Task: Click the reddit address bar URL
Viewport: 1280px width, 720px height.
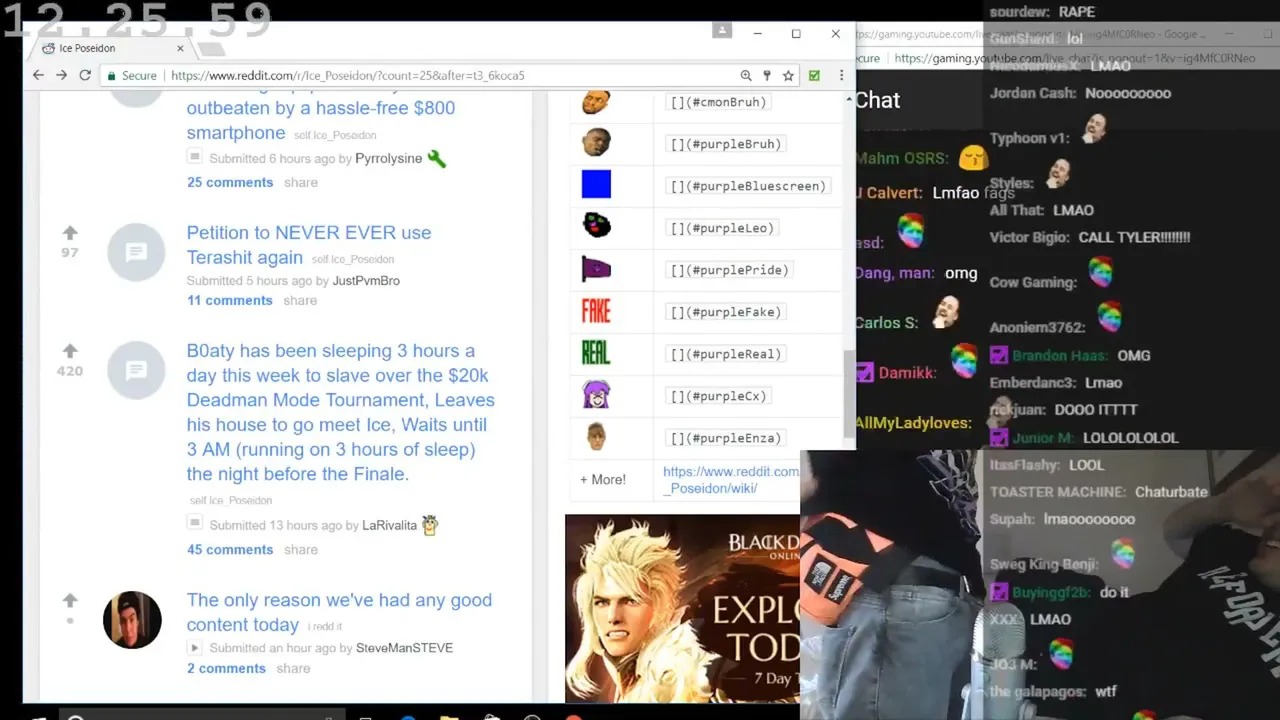Action: 347,75
